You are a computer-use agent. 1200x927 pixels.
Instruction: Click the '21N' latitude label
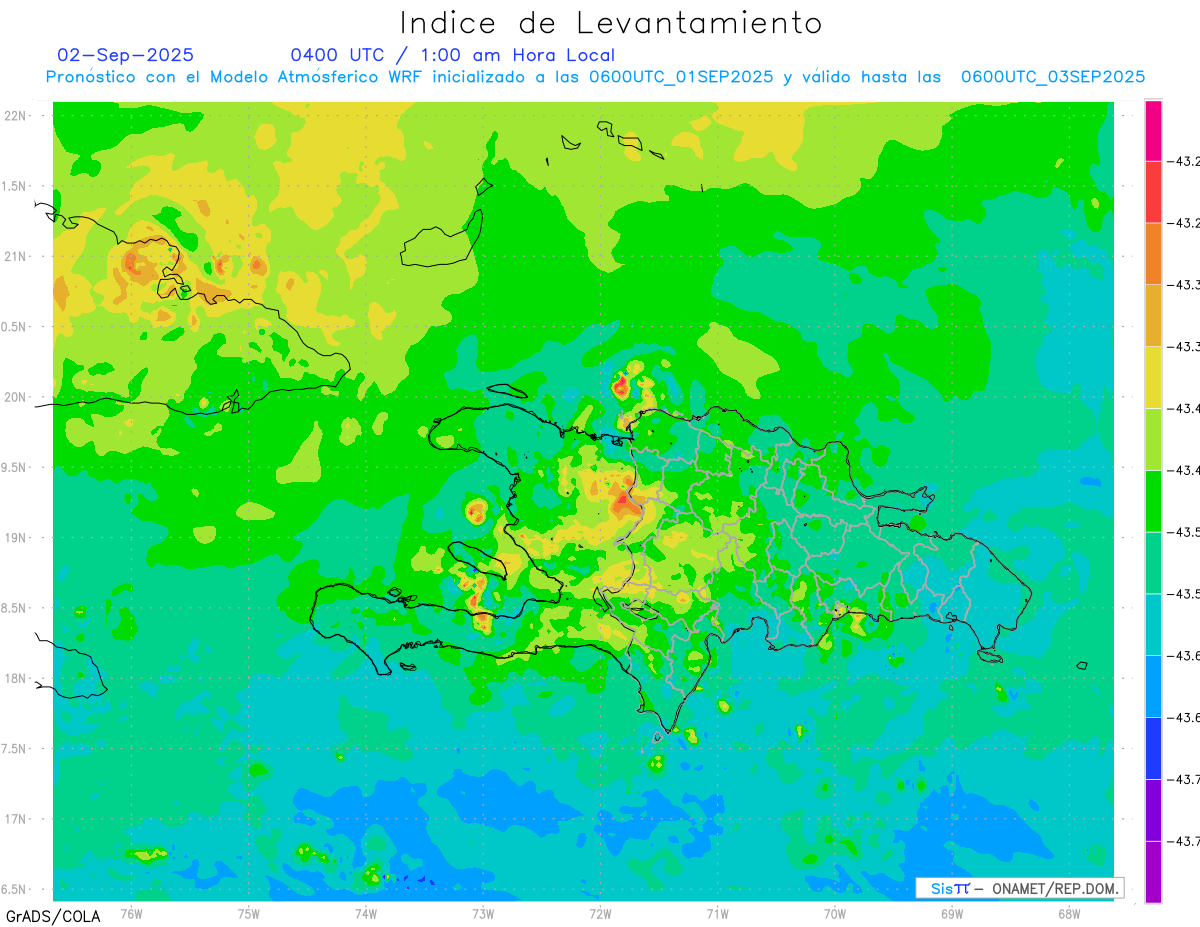coord(17,256)
